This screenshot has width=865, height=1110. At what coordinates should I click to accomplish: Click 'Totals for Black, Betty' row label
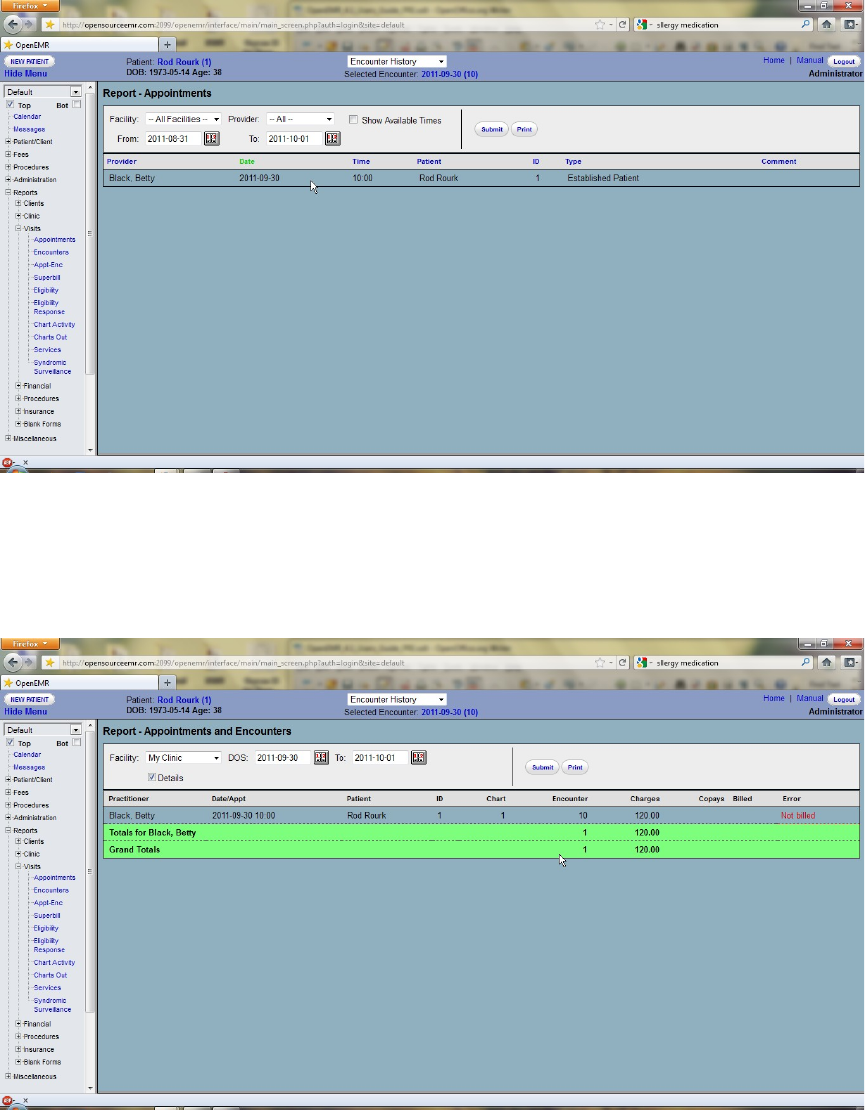tap(152, 832)
